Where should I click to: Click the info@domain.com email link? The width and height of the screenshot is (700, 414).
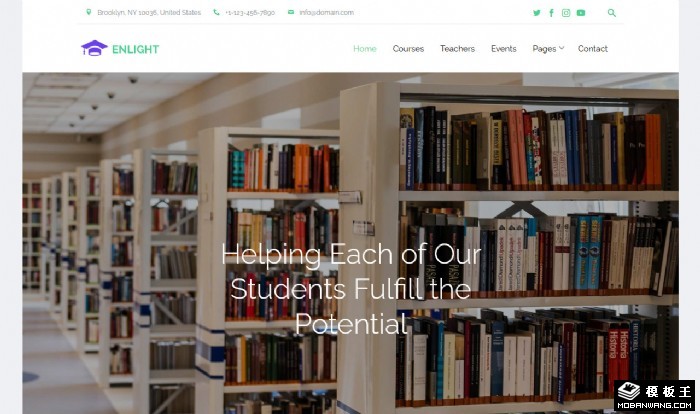pos(326,13)
